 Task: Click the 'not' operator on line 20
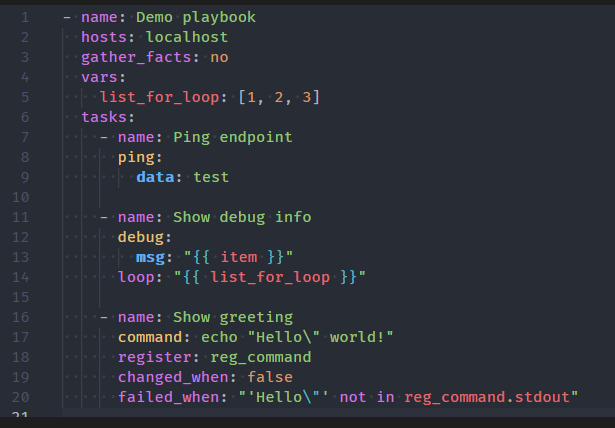pyautogui.click(x=353, y=397)
